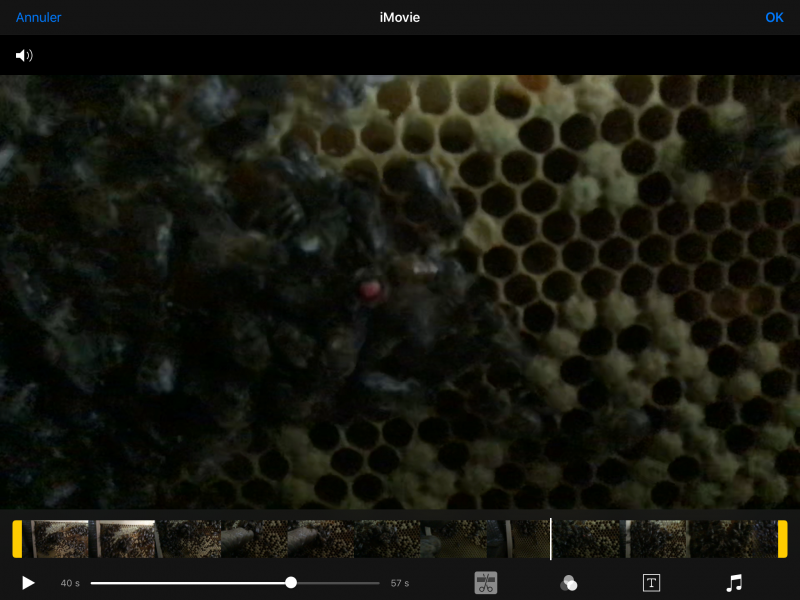
Task: Tap Annuler to cancel editing
Action: (38, 17)
